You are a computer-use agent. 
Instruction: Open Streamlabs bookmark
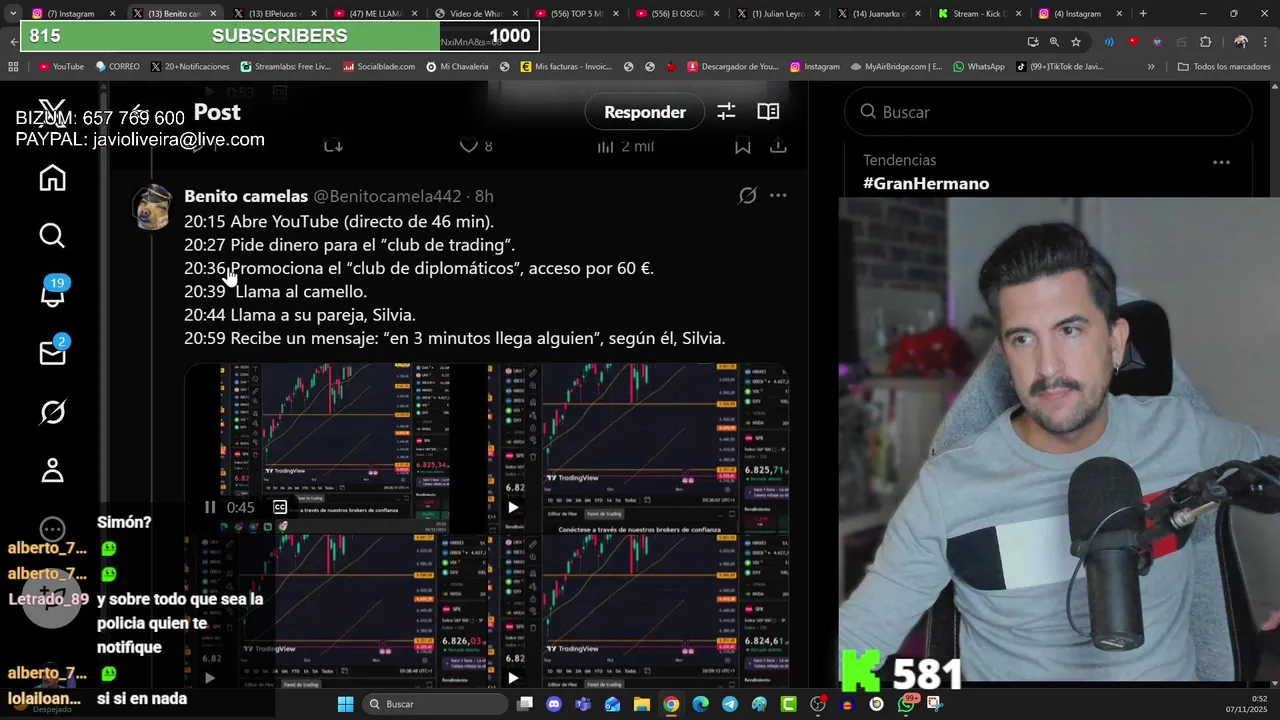(x=286, y=67)
